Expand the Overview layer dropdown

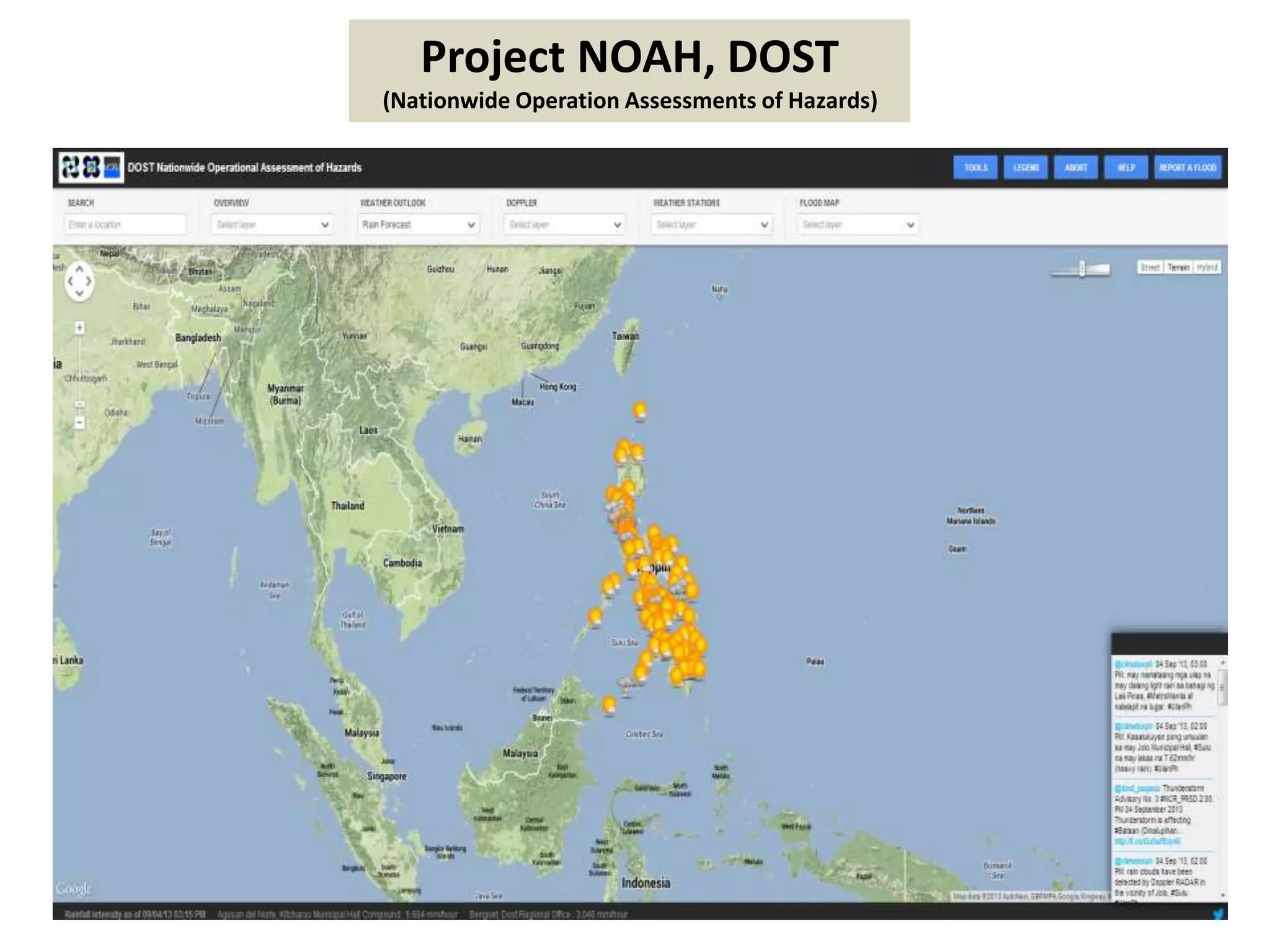point(272,224)
